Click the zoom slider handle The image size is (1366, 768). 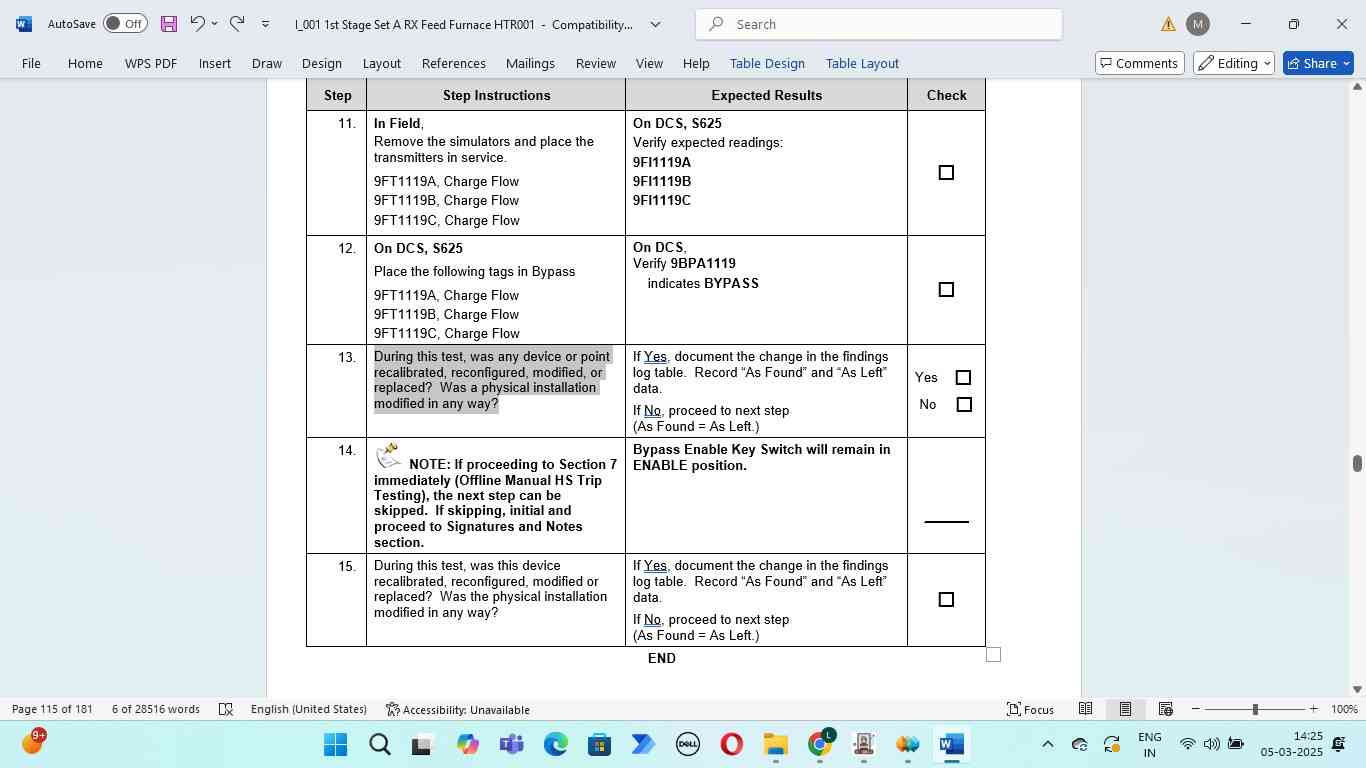[1255, 709]
